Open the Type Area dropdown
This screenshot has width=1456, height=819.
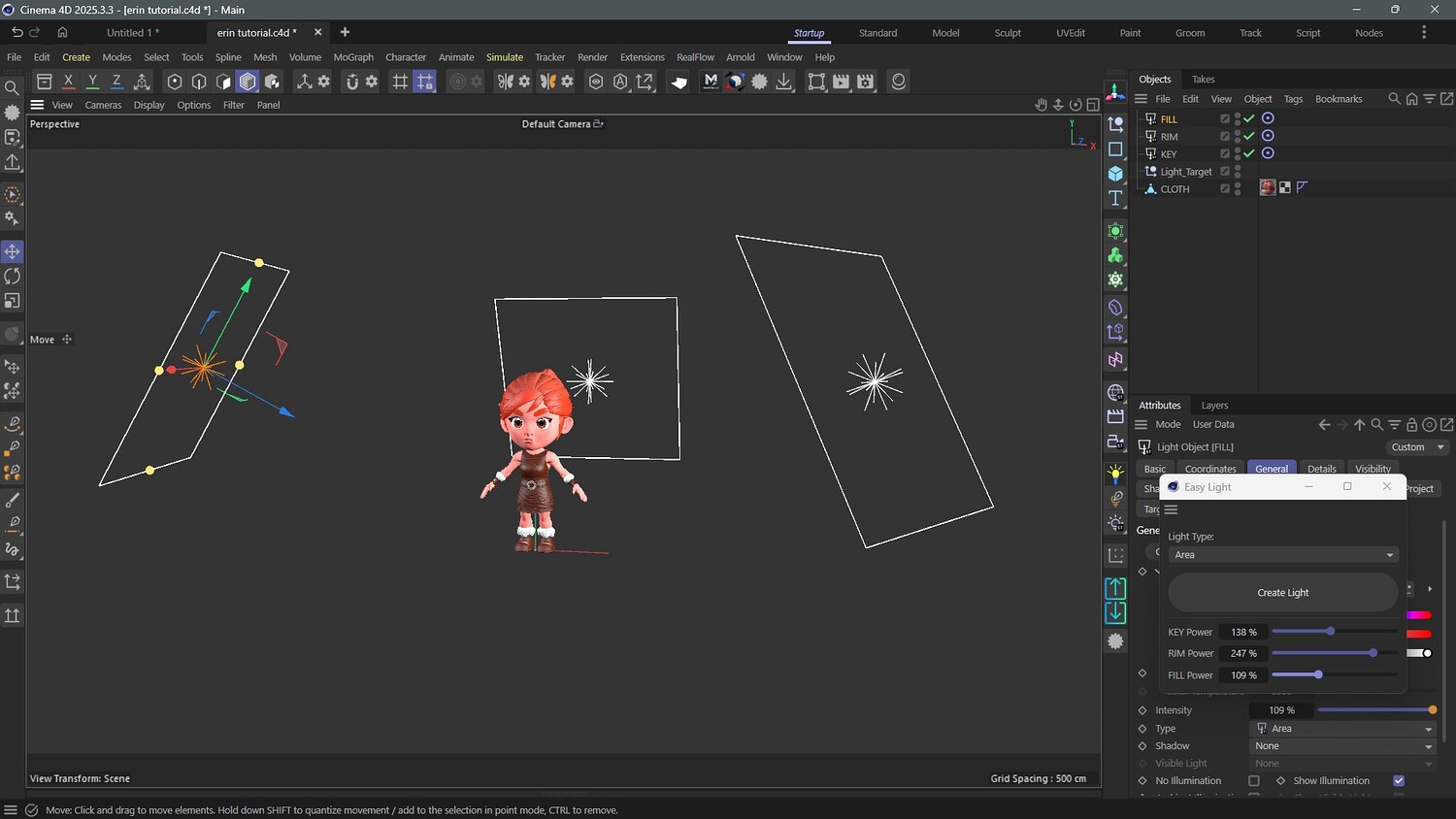[x=1342, y=729]
